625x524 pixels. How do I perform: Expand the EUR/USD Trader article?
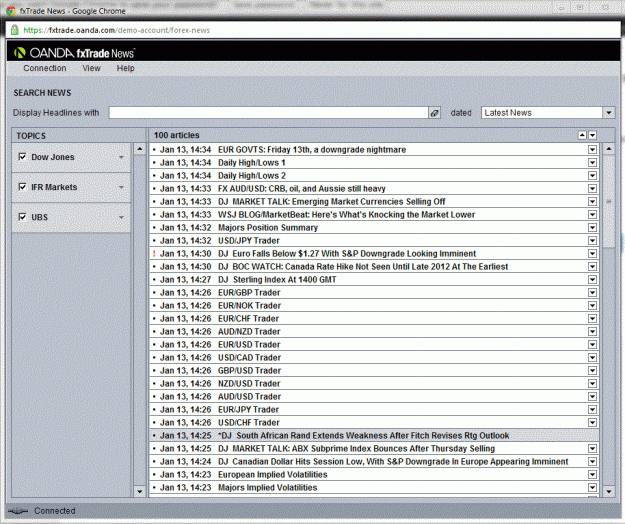click(x=592, y=345)
